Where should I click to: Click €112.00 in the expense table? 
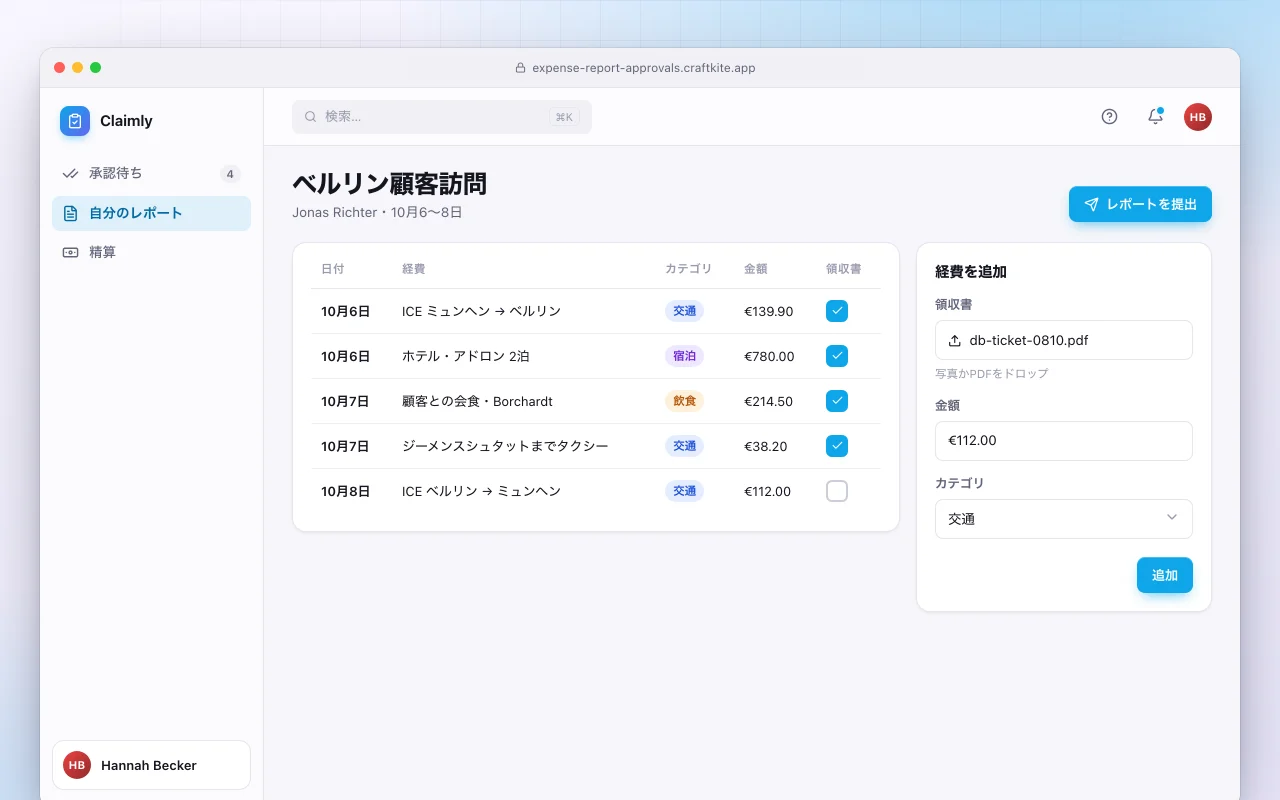pos(768,492)
